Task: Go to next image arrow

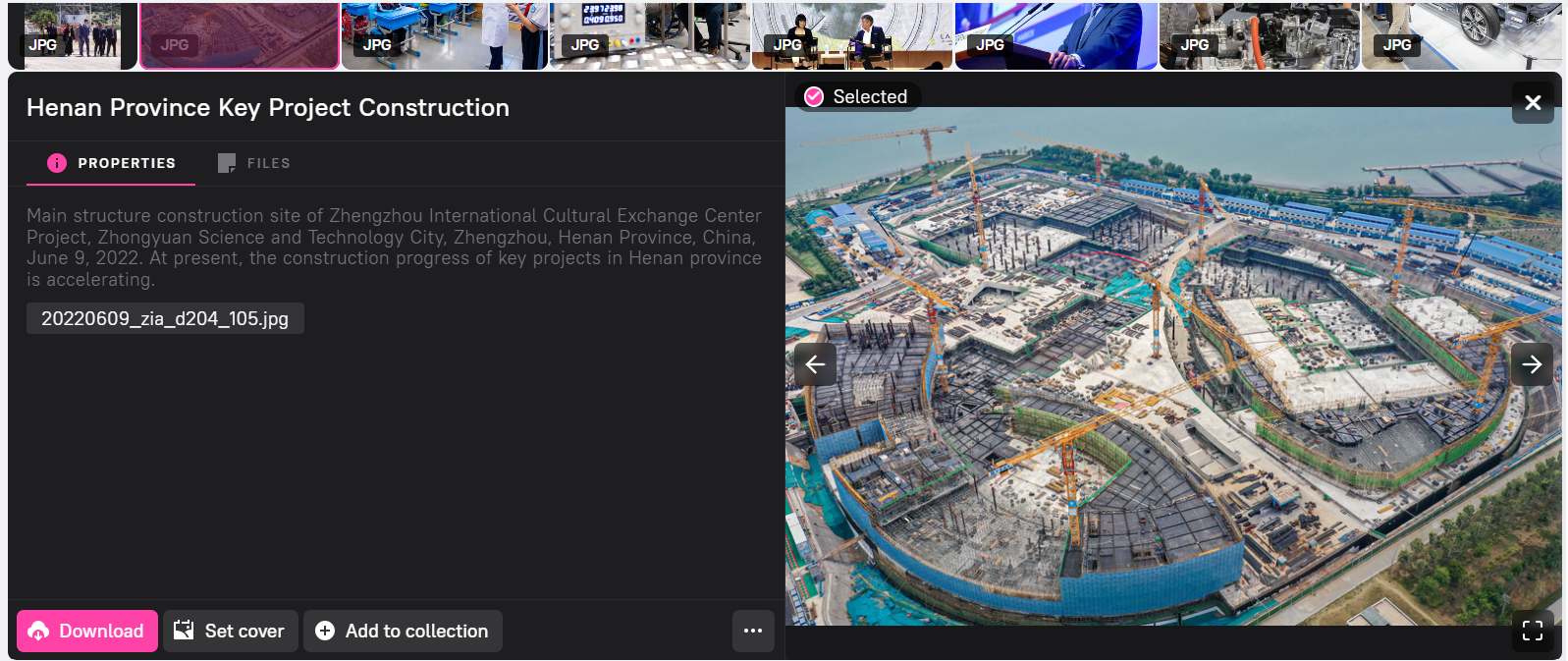Action: pos(1532,364)
